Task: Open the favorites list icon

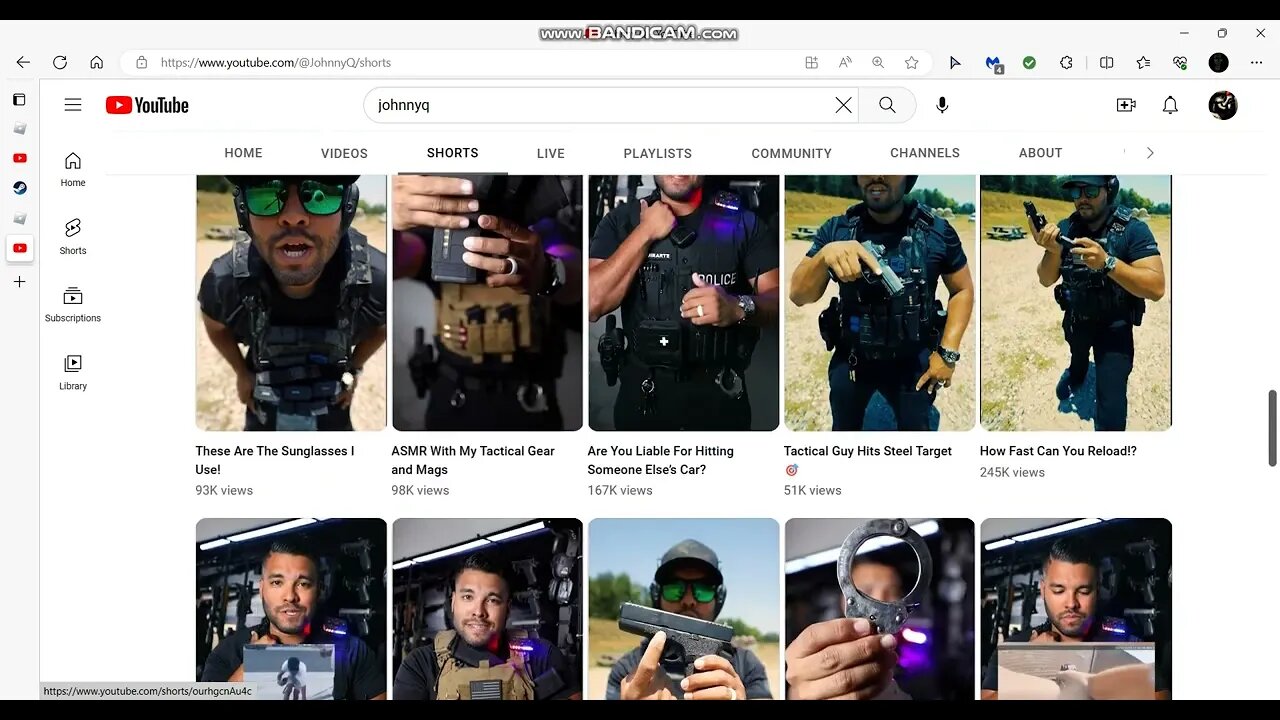Action: coord(1143,62)
